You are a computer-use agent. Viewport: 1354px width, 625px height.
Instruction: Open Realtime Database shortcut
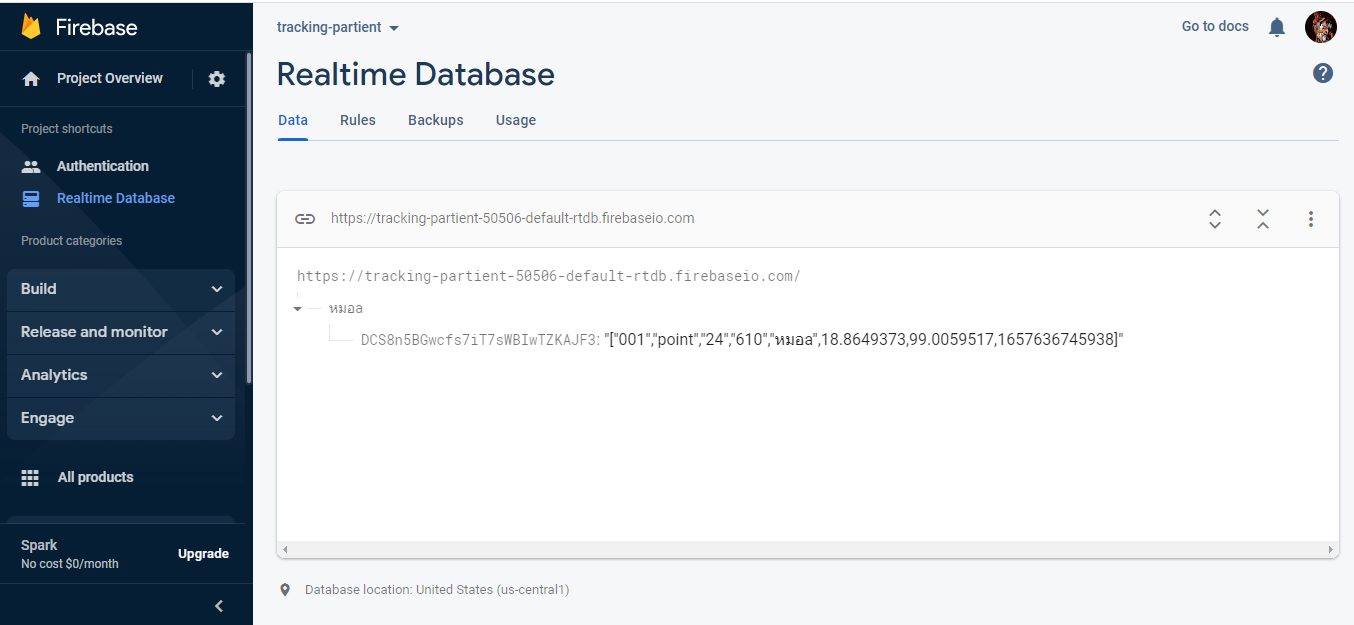tap(116, 198)
